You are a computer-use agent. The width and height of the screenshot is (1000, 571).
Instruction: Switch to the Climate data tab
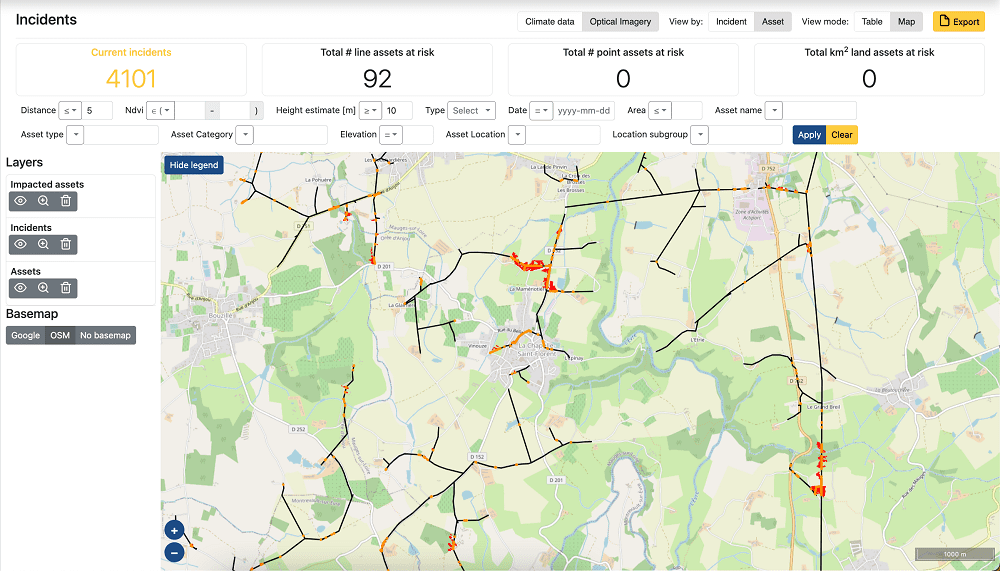550,22
